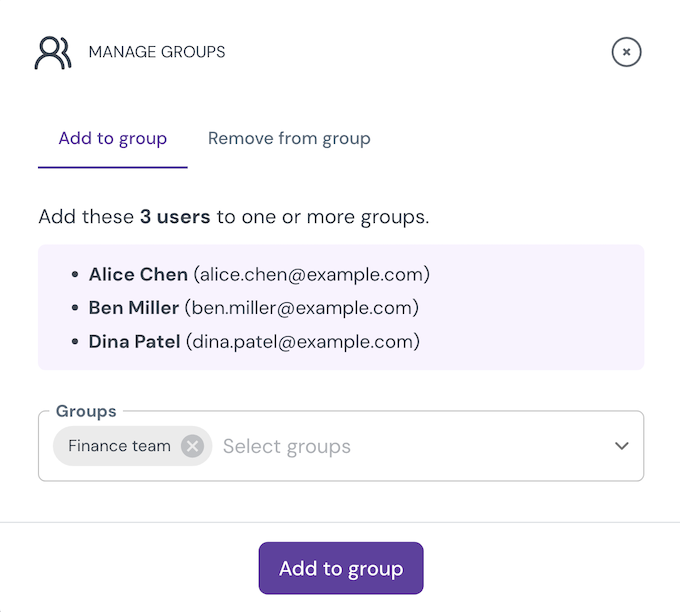Click the Alice Chen list entry
The width and height of the screenshot is (680, 612).
click(x=259, y=275)
